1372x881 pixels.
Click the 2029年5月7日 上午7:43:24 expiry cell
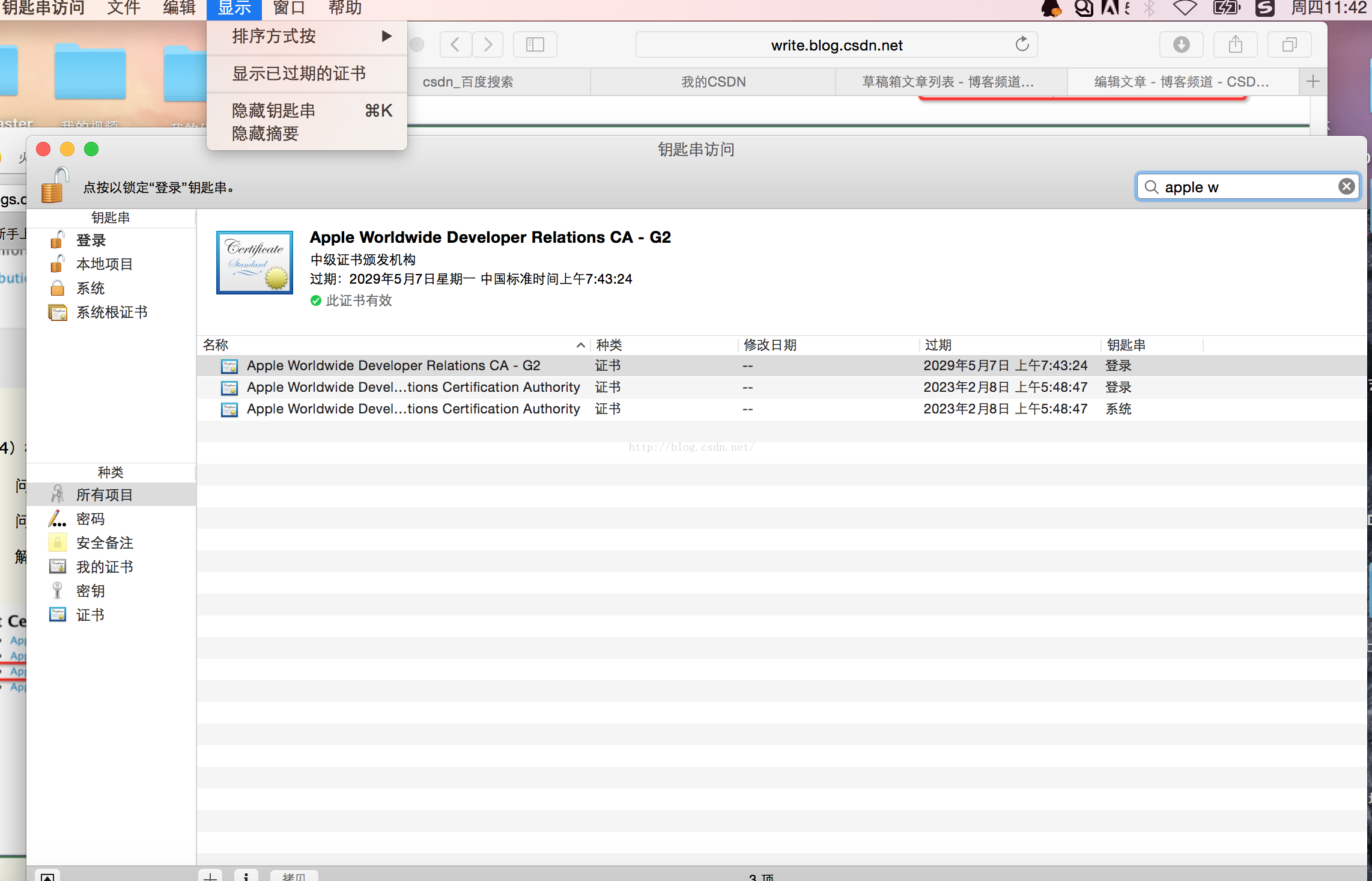tap(1005, 366)
